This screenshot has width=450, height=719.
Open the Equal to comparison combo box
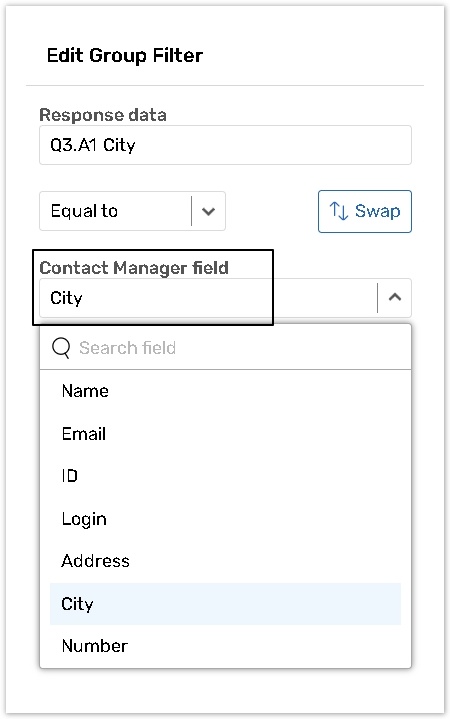point(132,211)
